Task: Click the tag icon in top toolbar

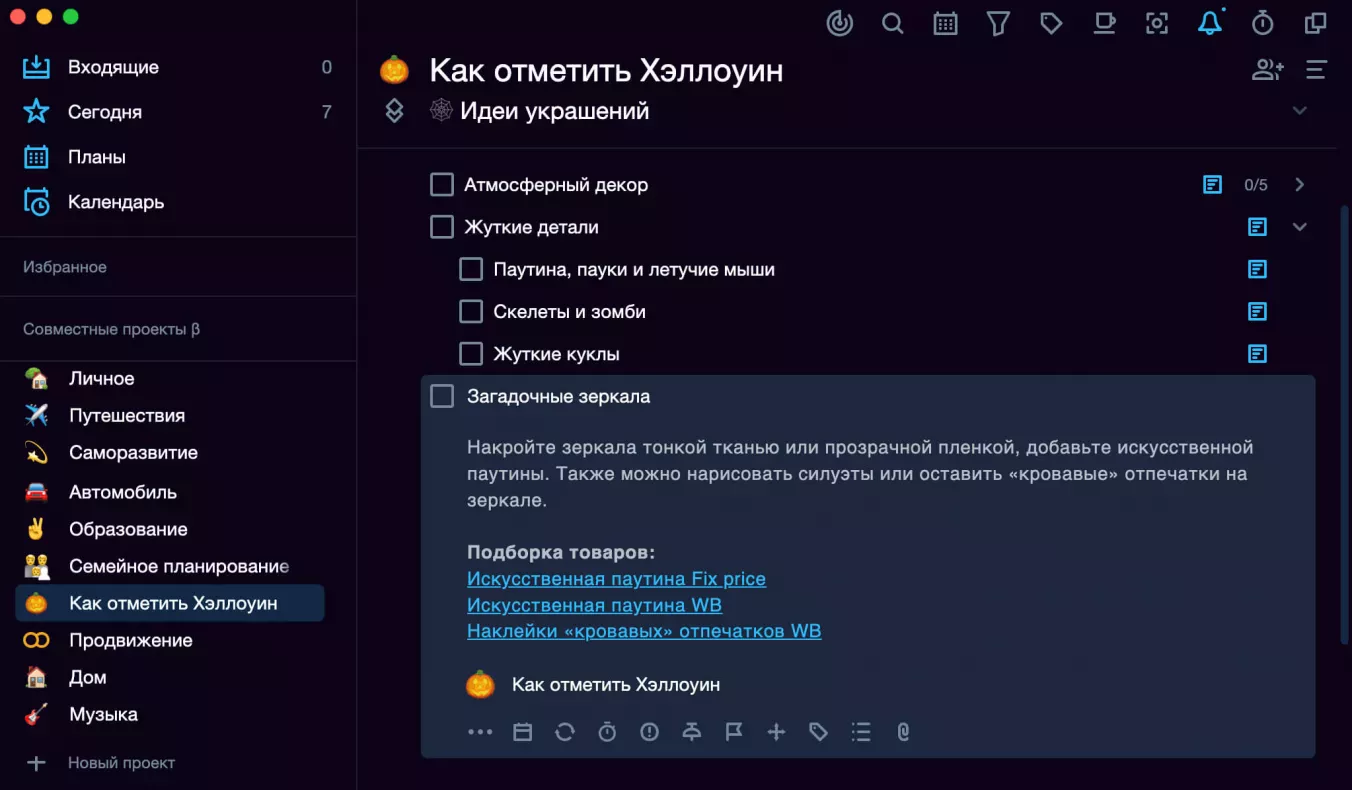Action: (x=1051, y=23)
